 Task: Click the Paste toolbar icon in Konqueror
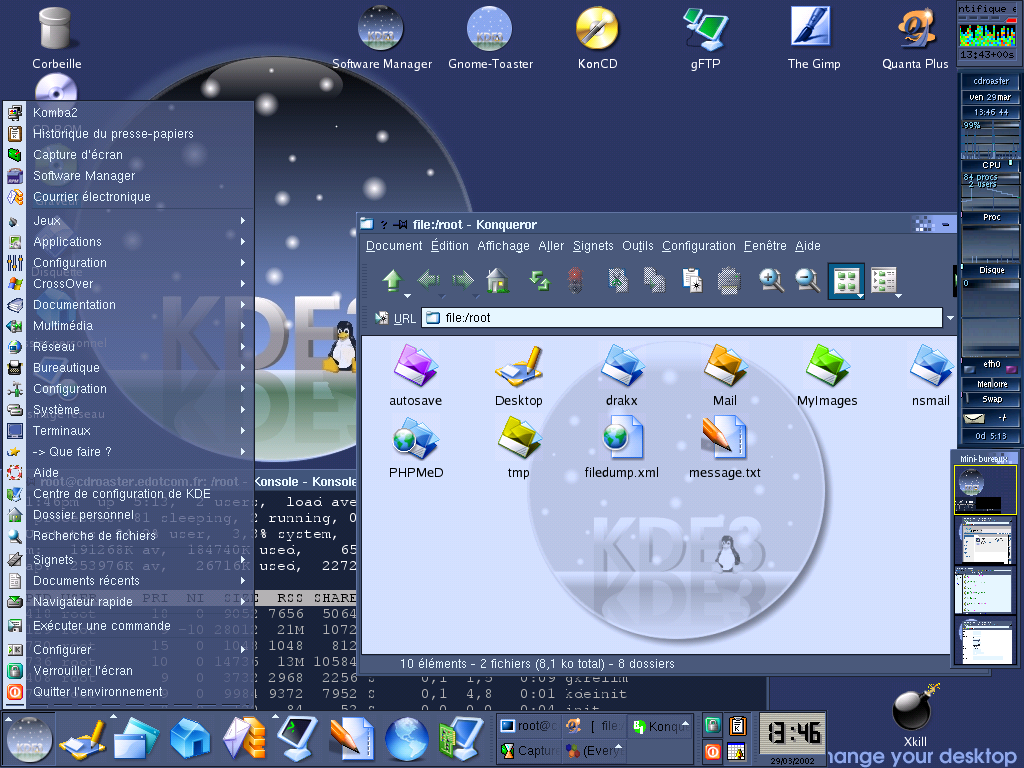tap(692, 280)
